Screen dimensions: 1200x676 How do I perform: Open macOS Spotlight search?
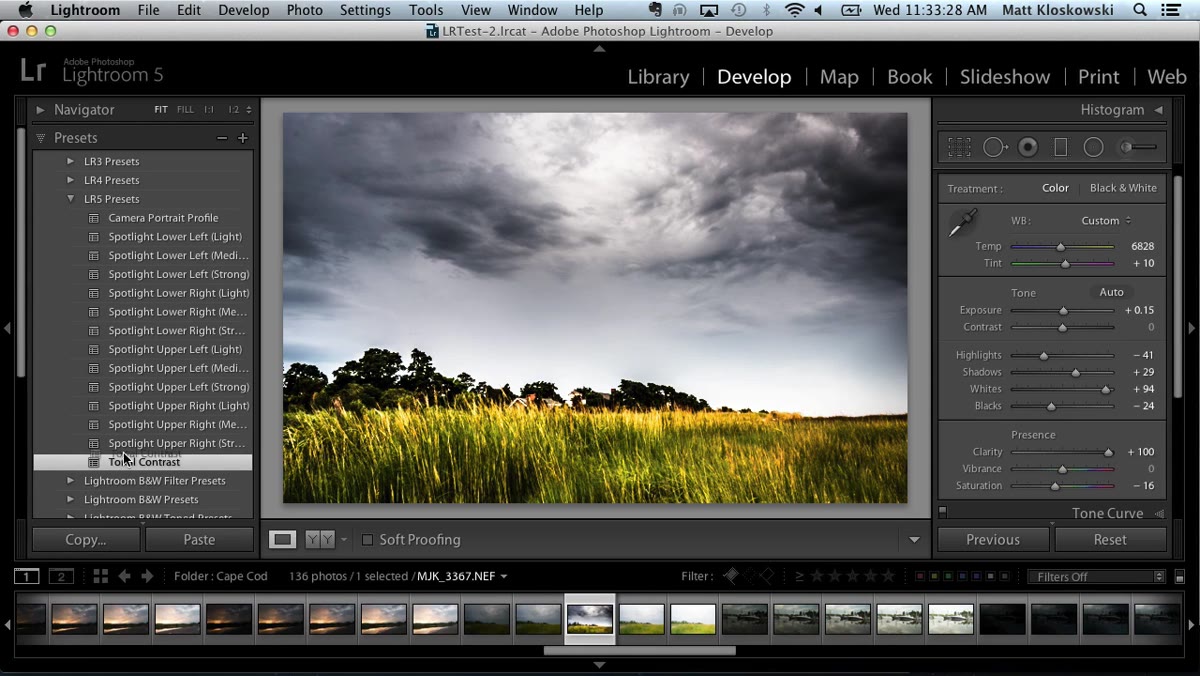pos(1141,10)
